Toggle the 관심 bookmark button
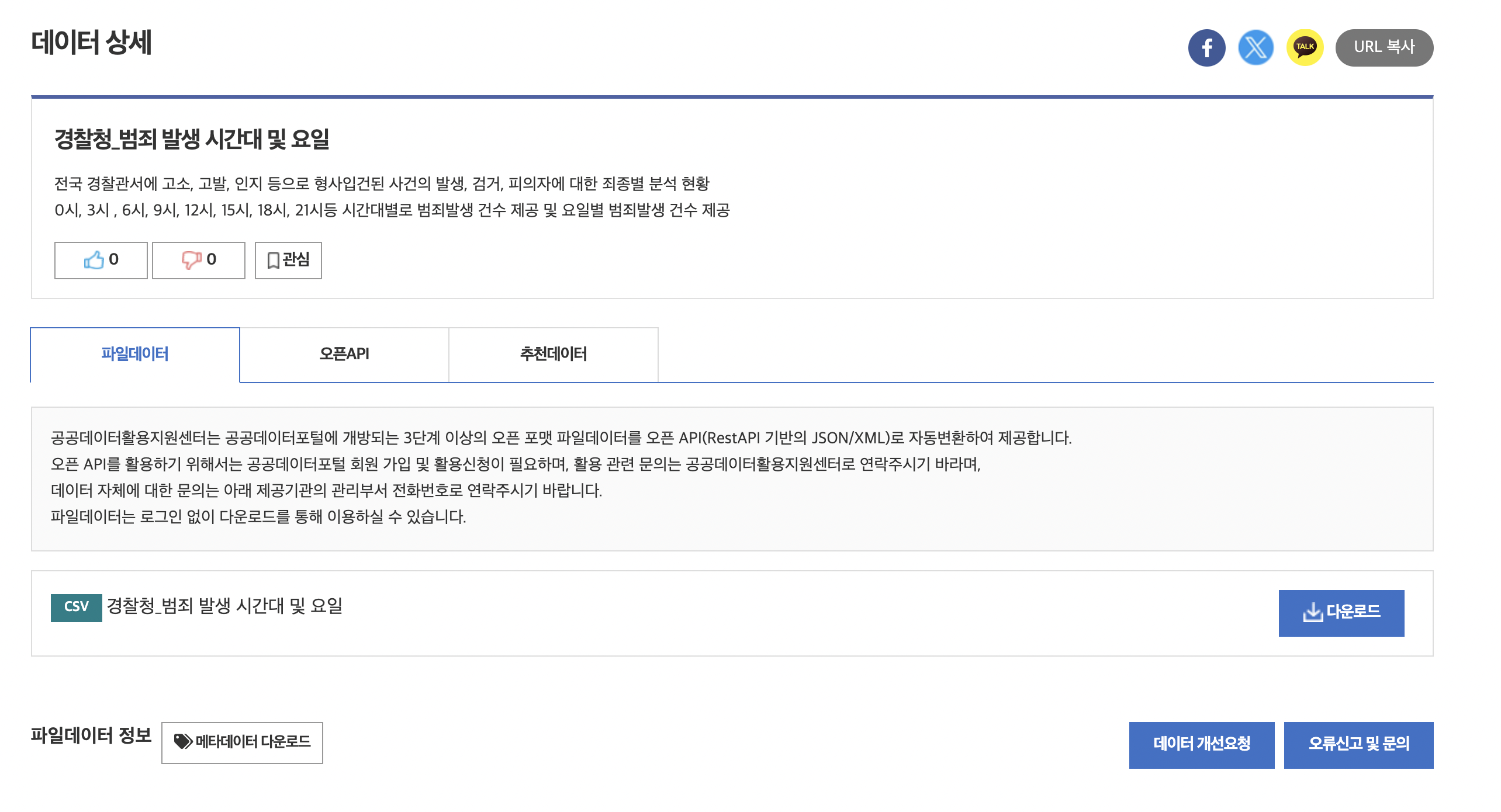The width and height of the screenshot is (1501, 812). (x=288, y=260)
